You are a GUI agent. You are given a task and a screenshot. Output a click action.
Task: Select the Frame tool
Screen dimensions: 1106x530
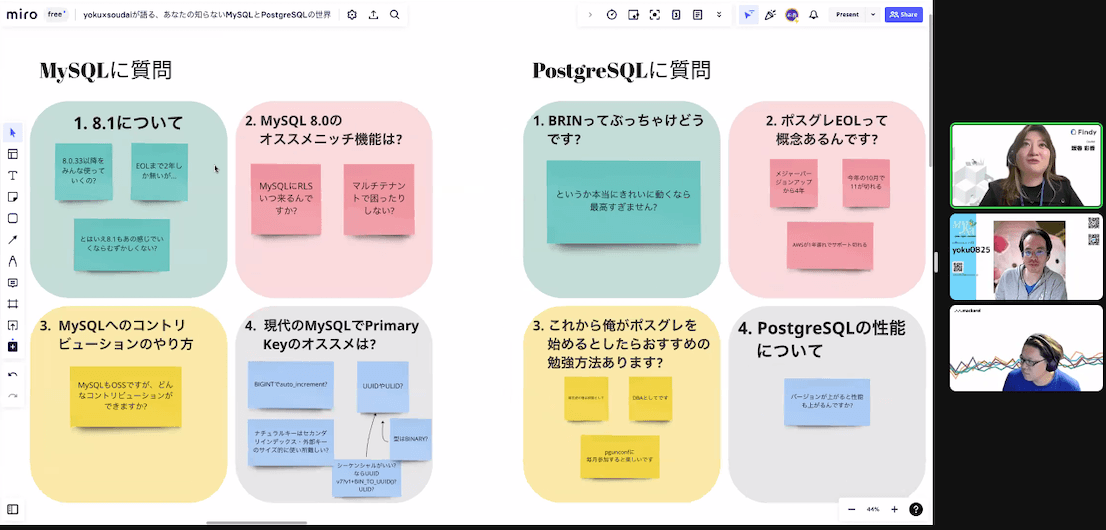pyautogui.click(x=13, y=304)
